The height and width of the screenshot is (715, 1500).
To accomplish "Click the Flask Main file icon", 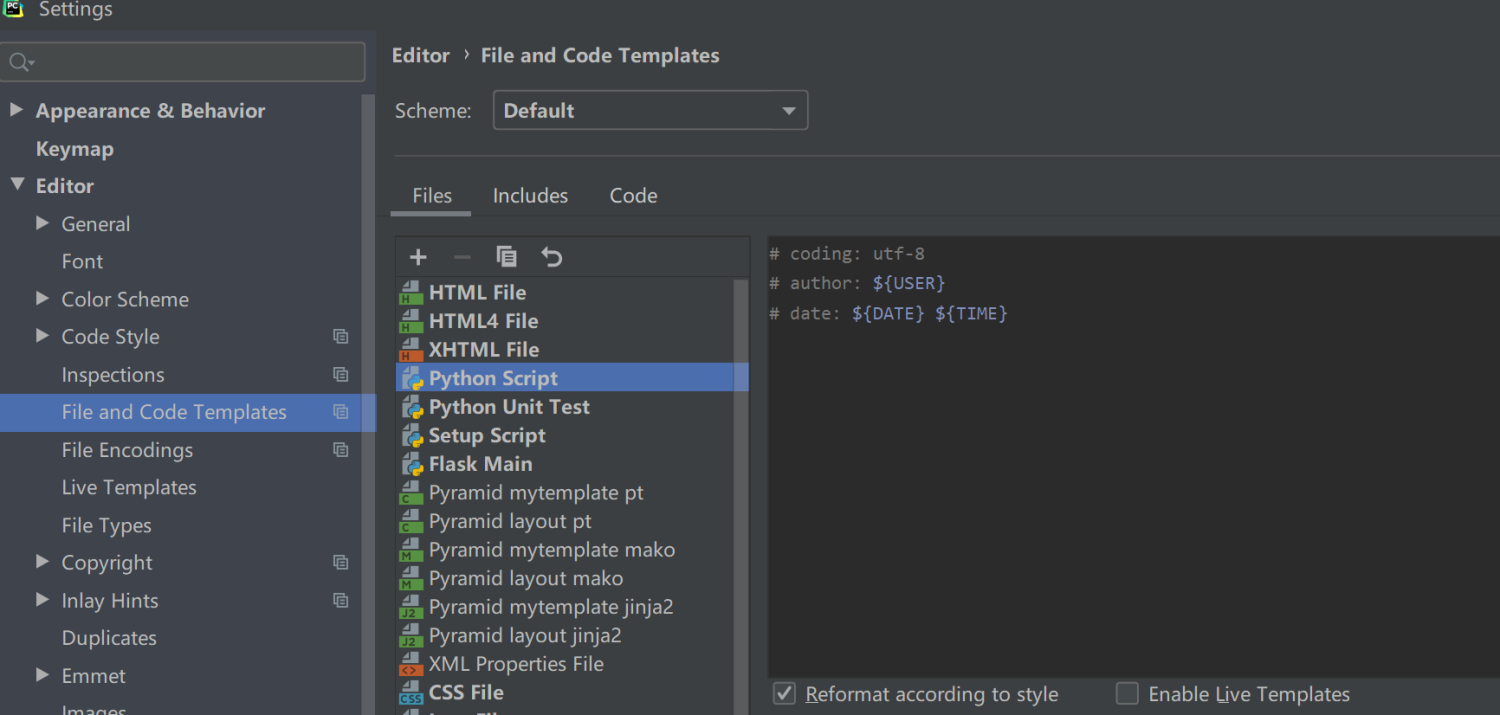I will (x=412, y=464).
